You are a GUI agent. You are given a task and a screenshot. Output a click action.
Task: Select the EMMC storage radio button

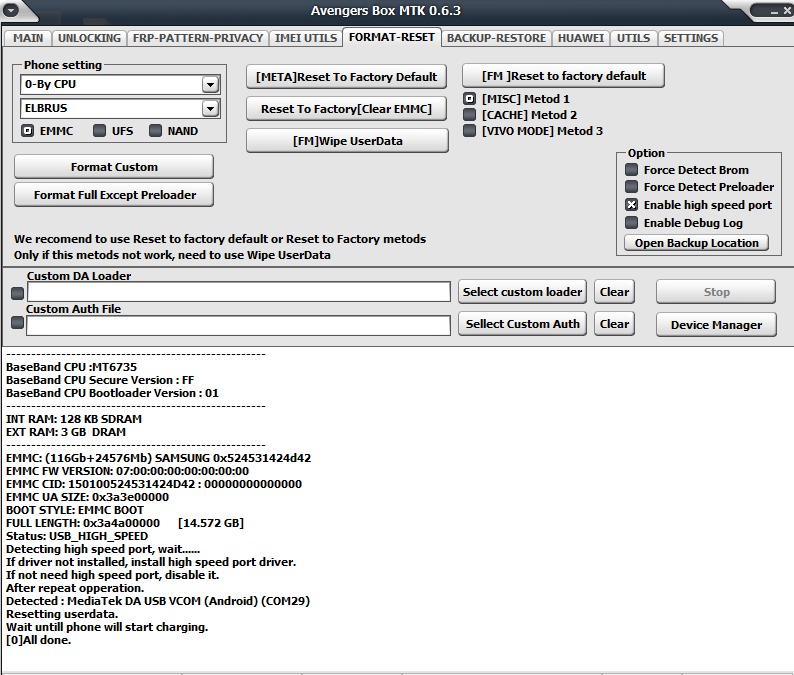(27, 131)
